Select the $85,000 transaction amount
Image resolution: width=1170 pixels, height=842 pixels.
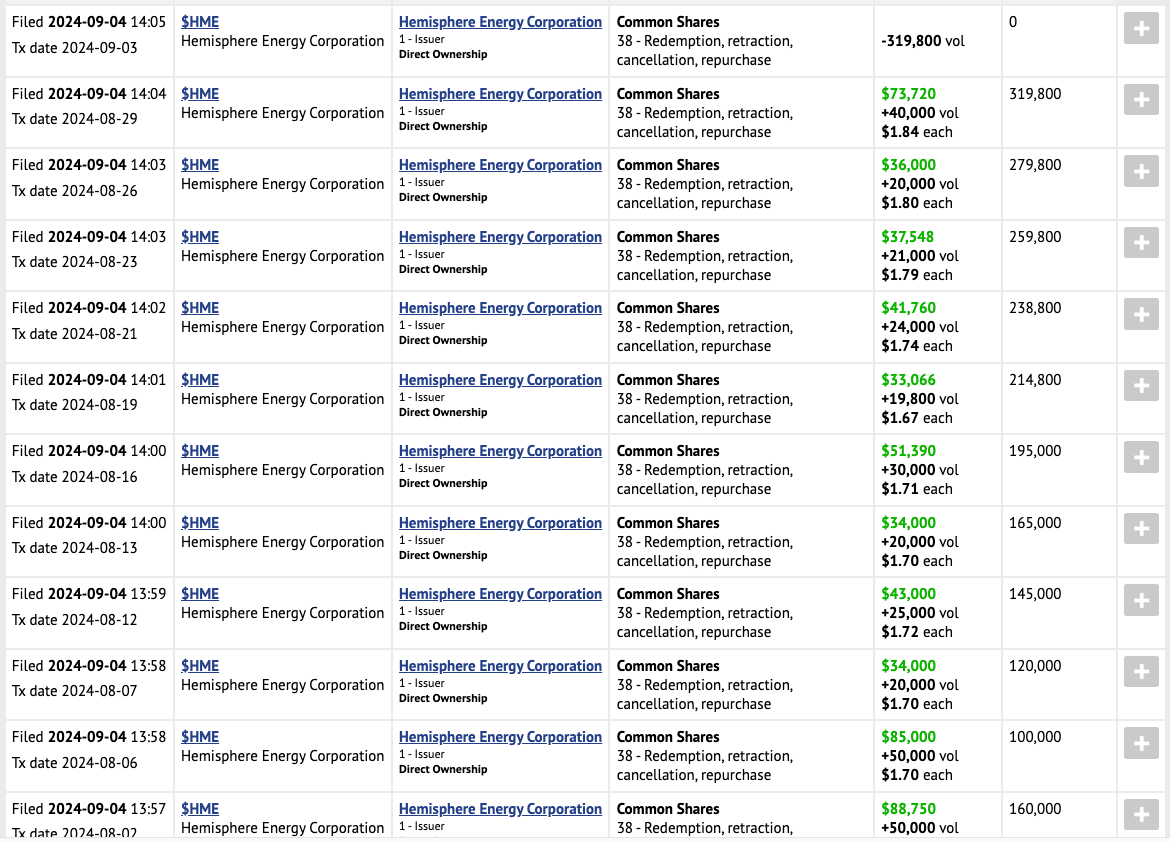(908, 737)
